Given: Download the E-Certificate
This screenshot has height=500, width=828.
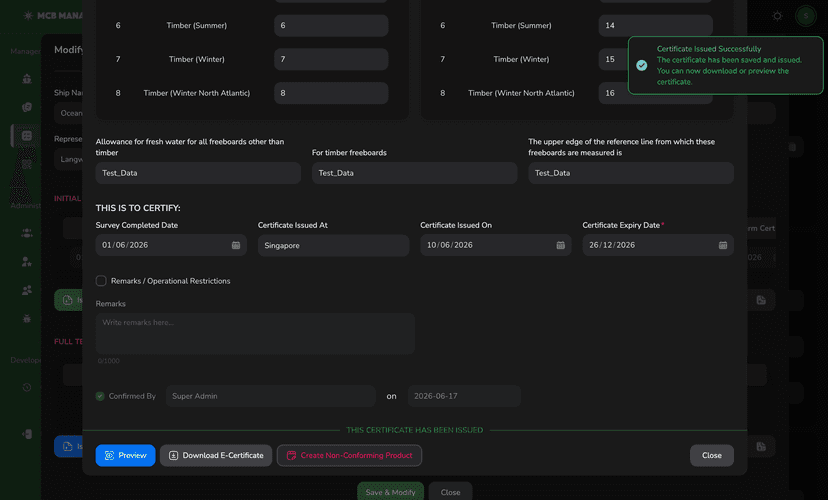Looking at the screenshot, I should coord(216,455).
